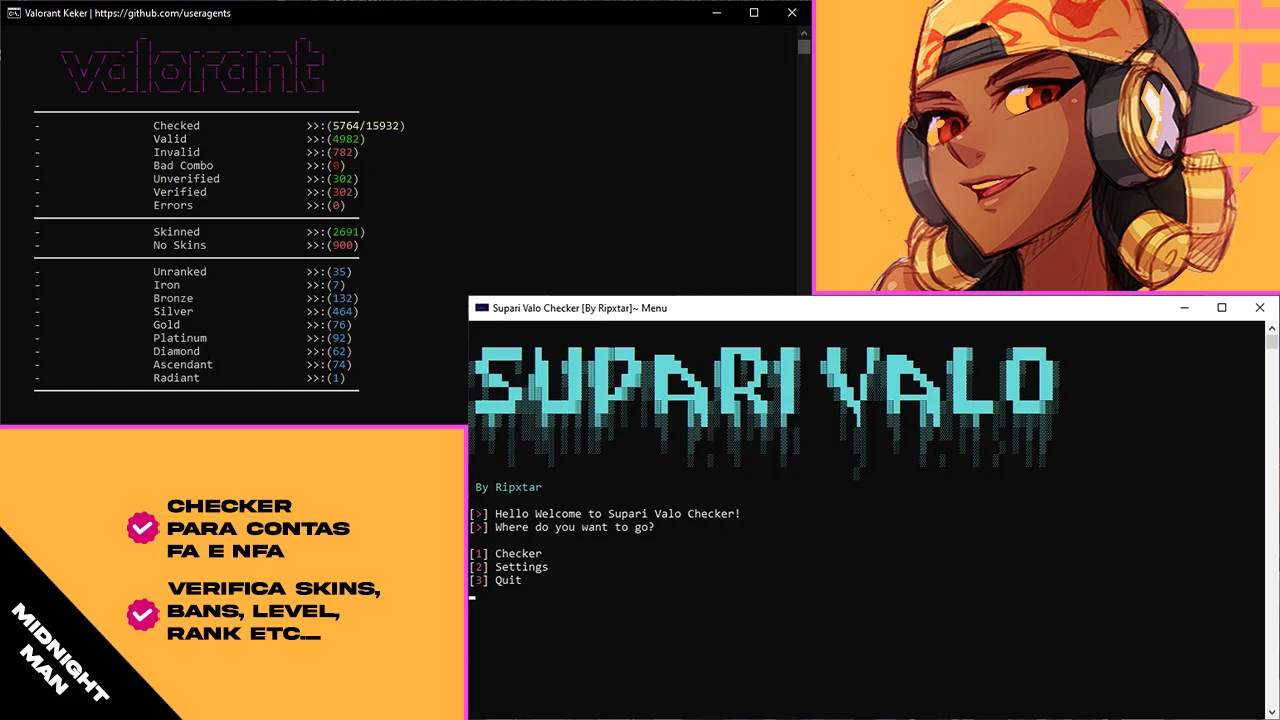This screenshot has width=1280, height=720.
Task: Minimize the Supari Valo Checker window
Action: pos(1184,308)
